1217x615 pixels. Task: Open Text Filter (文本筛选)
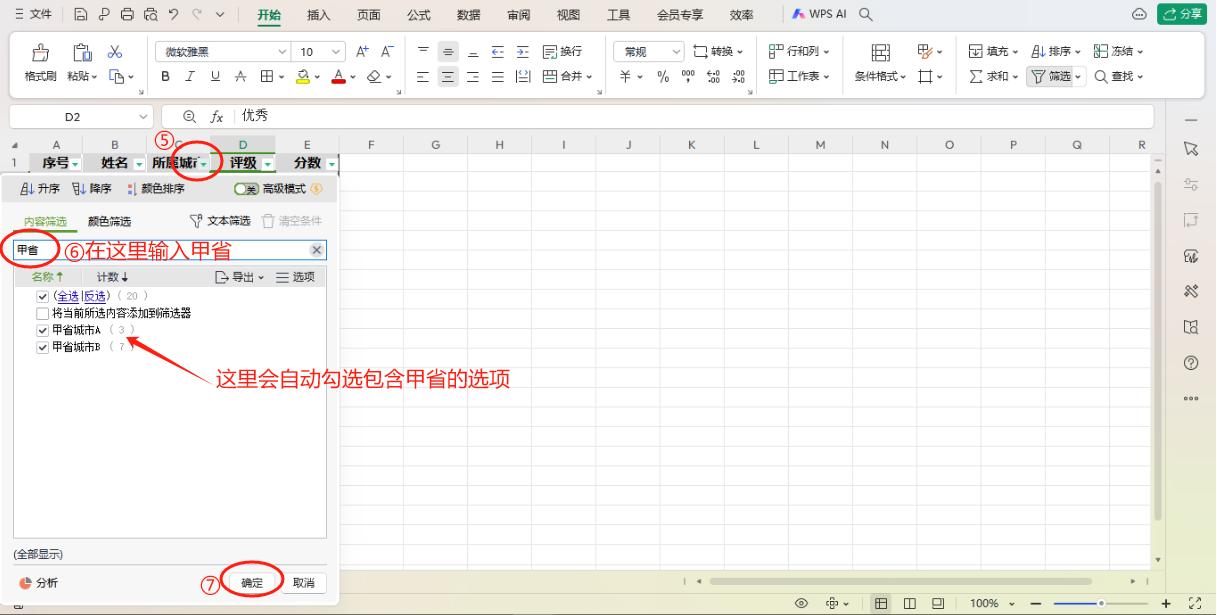tap(220, 221)
